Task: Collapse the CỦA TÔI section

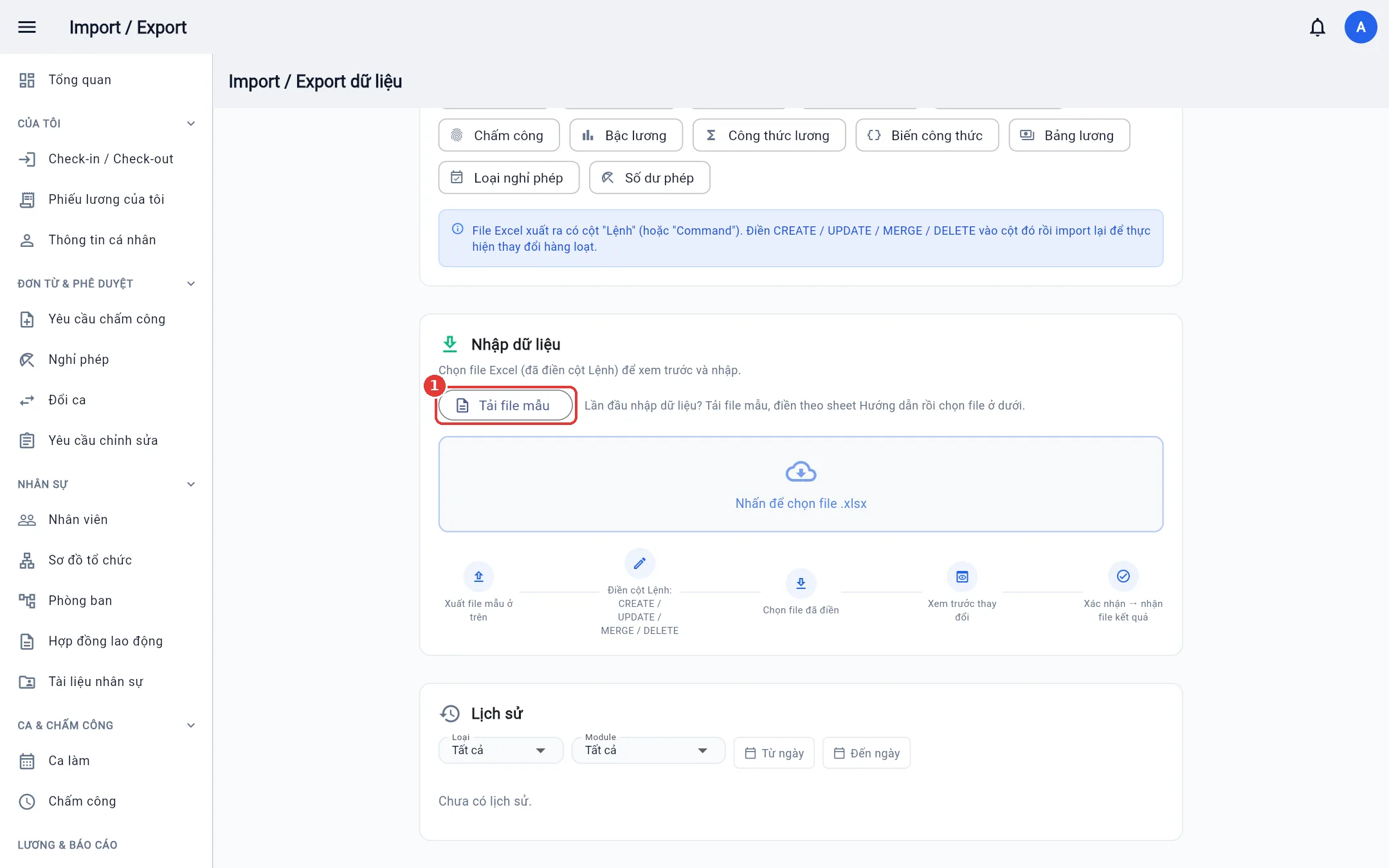Action: [x=191, y=123]
